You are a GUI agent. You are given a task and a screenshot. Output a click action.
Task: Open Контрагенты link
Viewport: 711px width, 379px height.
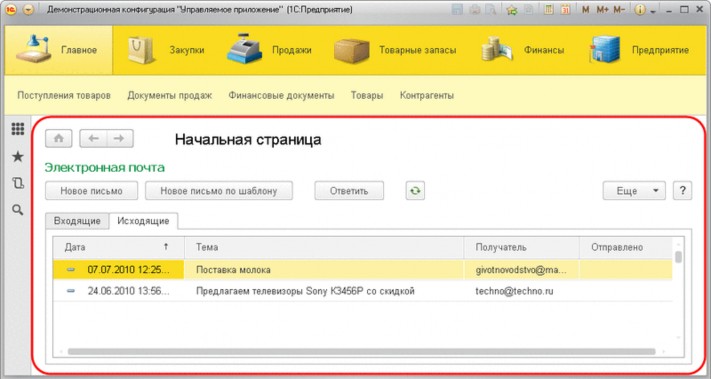point(427,96)
